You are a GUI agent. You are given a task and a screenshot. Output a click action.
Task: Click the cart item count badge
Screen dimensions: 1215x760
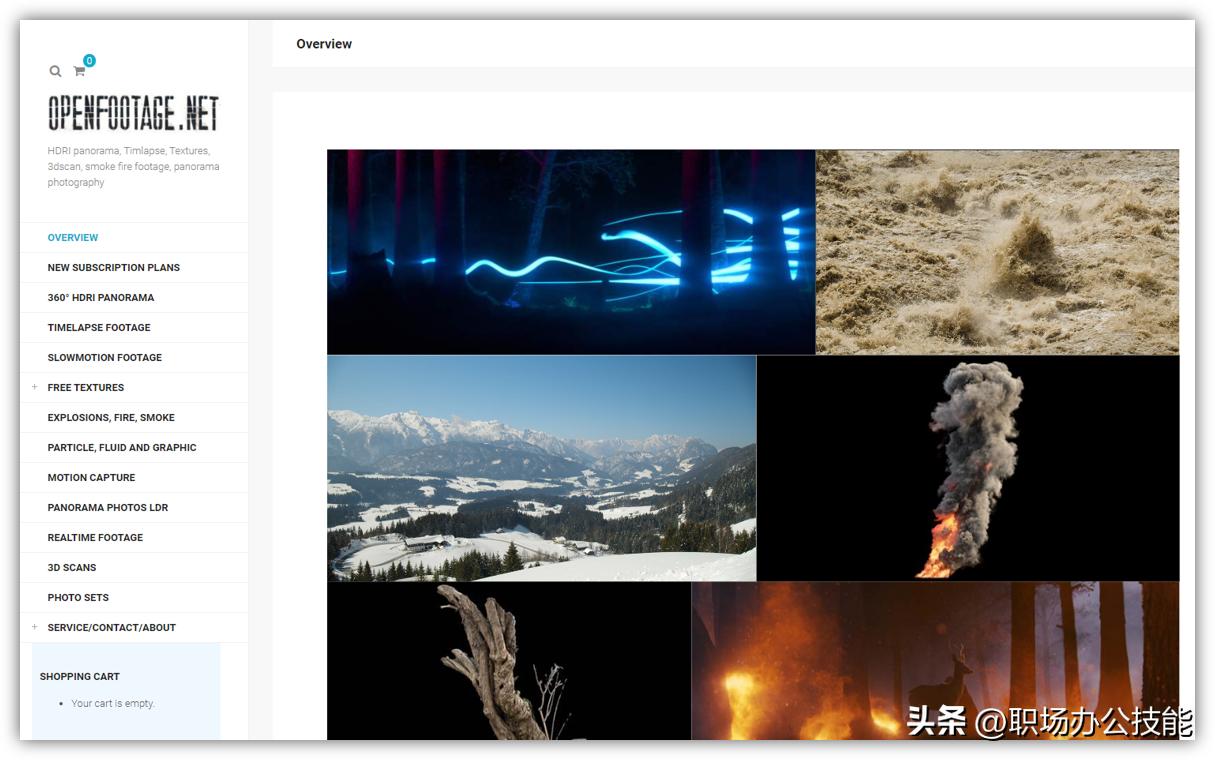coord(89,61)
